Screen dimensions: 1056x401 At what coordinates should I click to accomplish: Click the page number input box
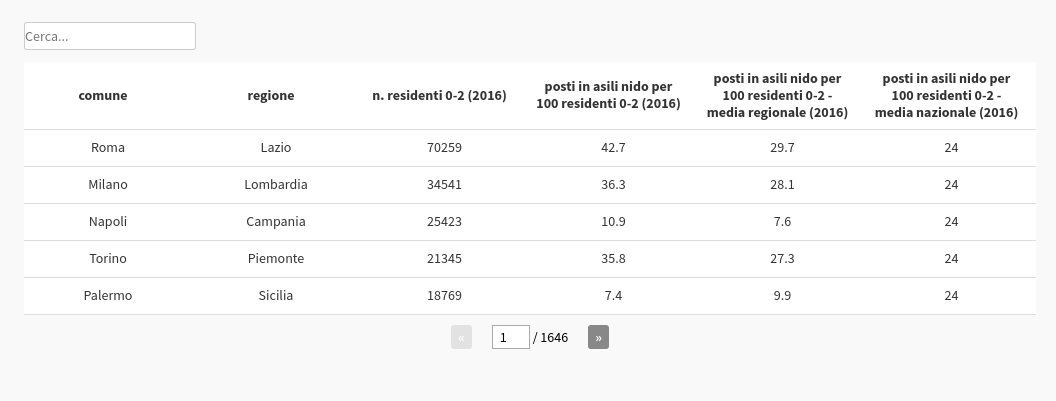pos(510,337)
